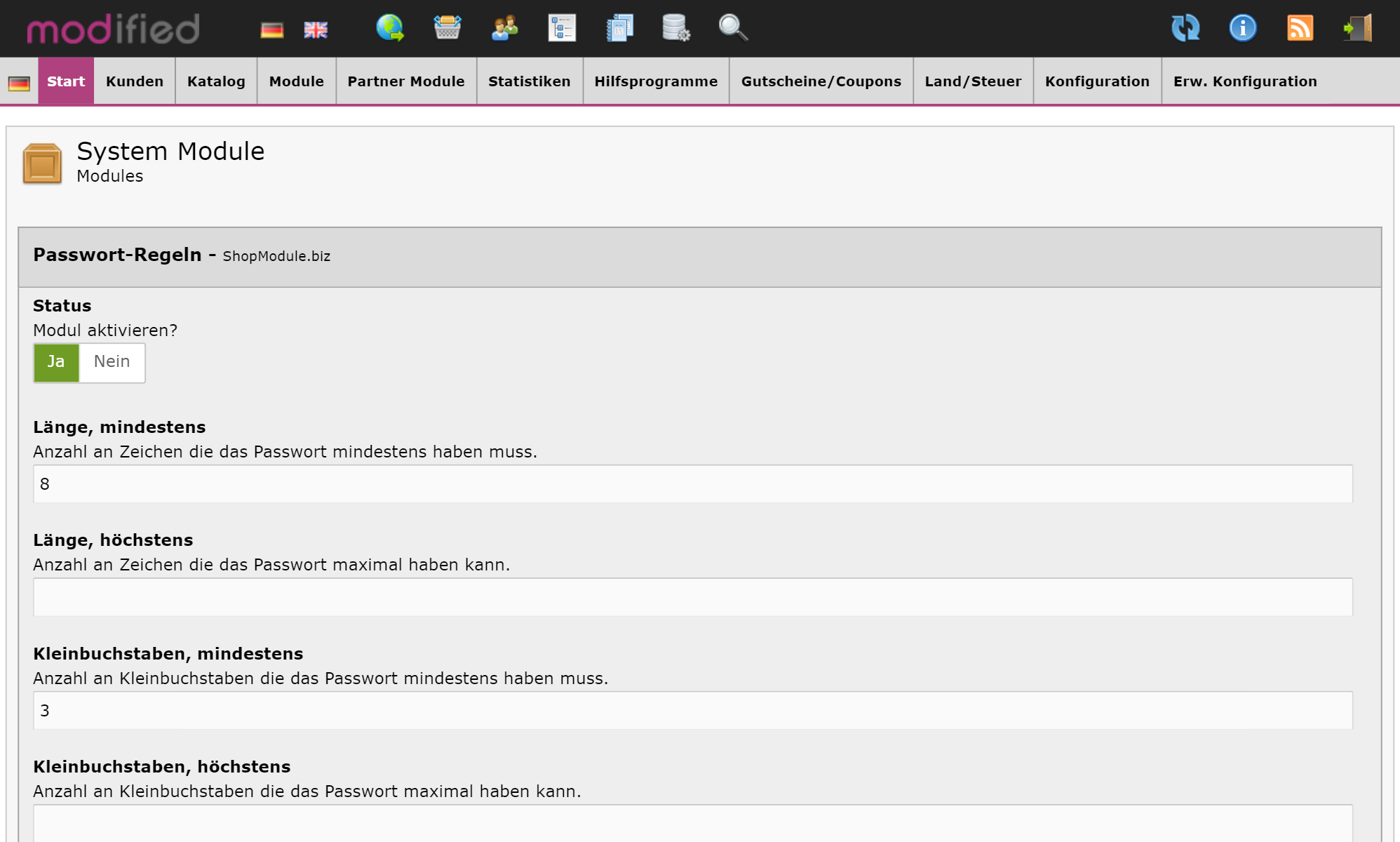Open the Hilfsprogramme menu

(656, 81)
